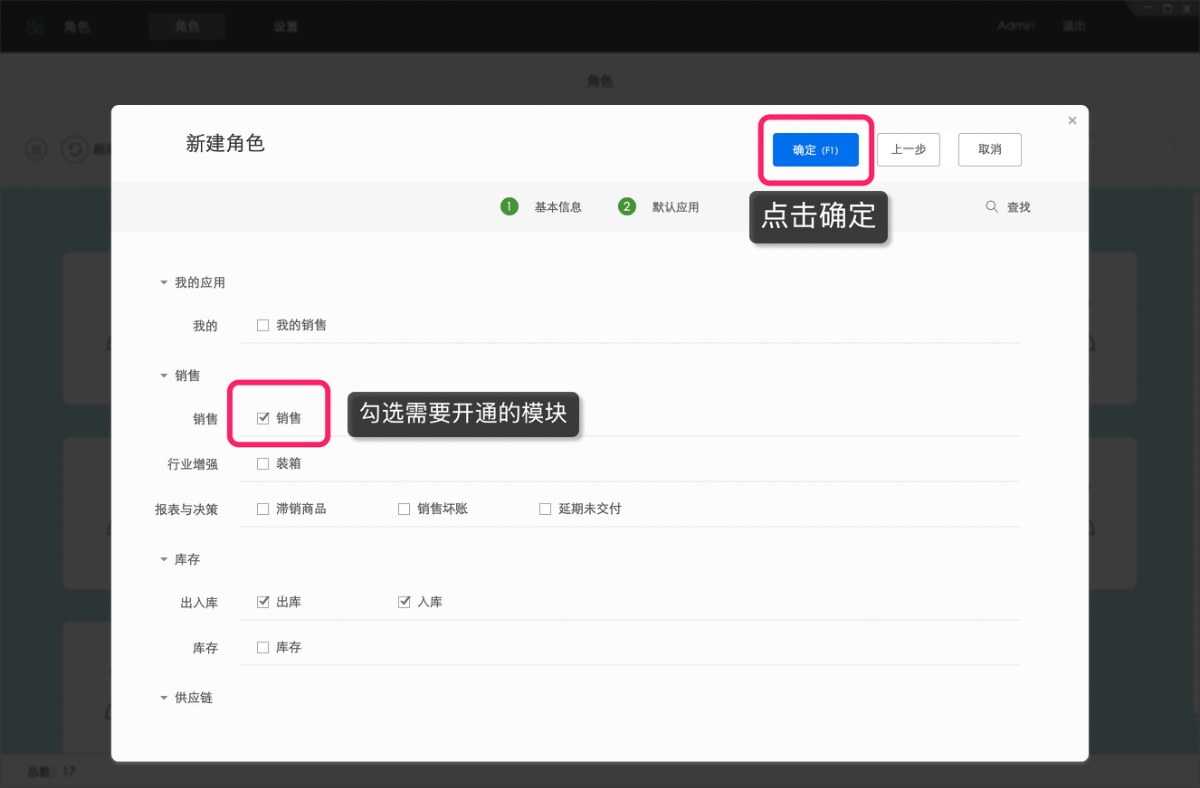Click the list menu icon behind the dialog
This screenshot has width=1200, height=788.
[x=36, y=150]
